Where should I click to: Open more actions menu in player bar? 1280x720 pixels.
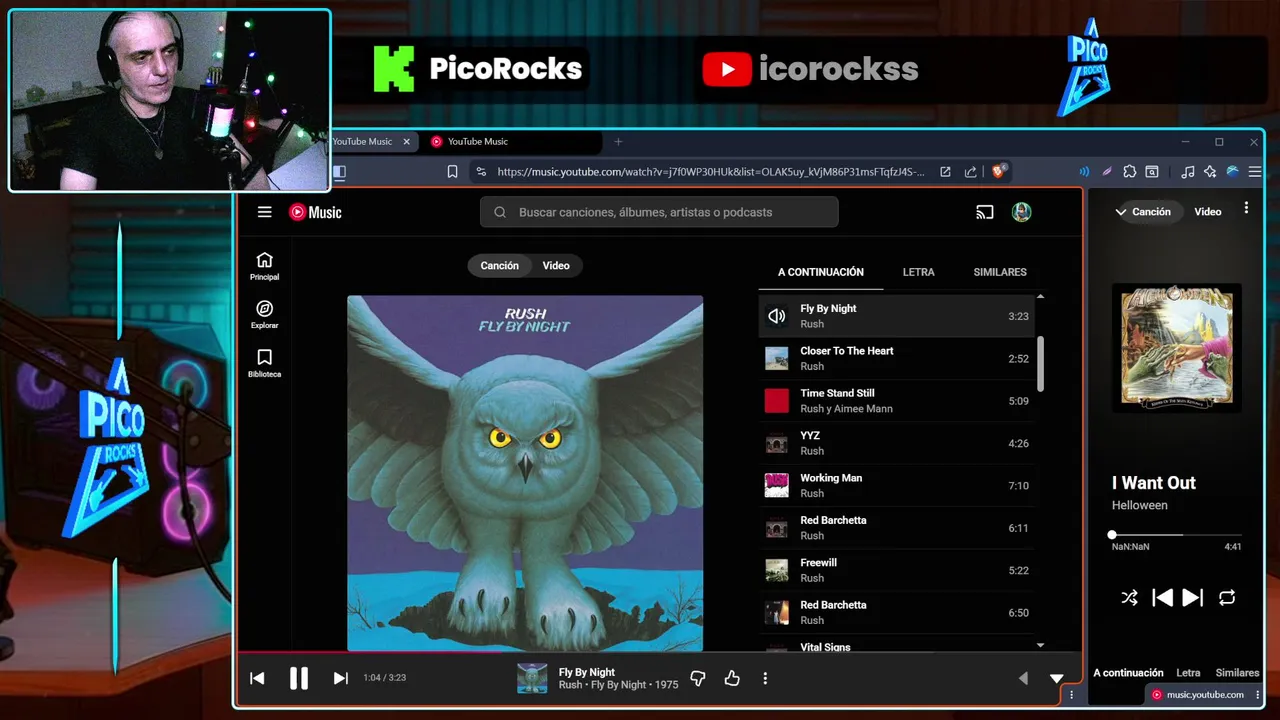(x=765, y=678)
